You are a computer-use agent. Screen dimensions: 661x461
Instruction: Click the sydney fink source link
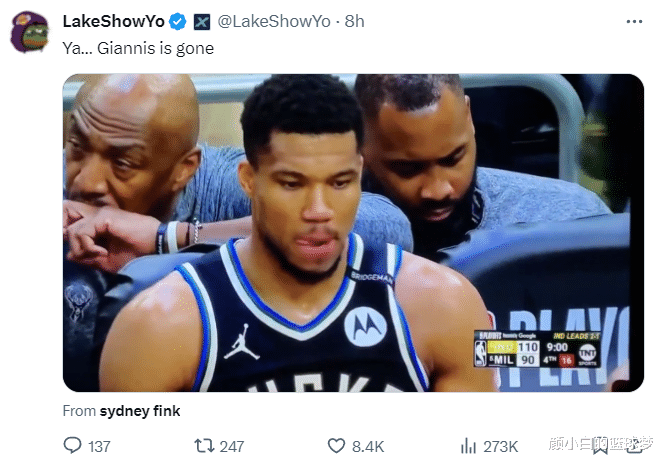[x=140, y=411]
